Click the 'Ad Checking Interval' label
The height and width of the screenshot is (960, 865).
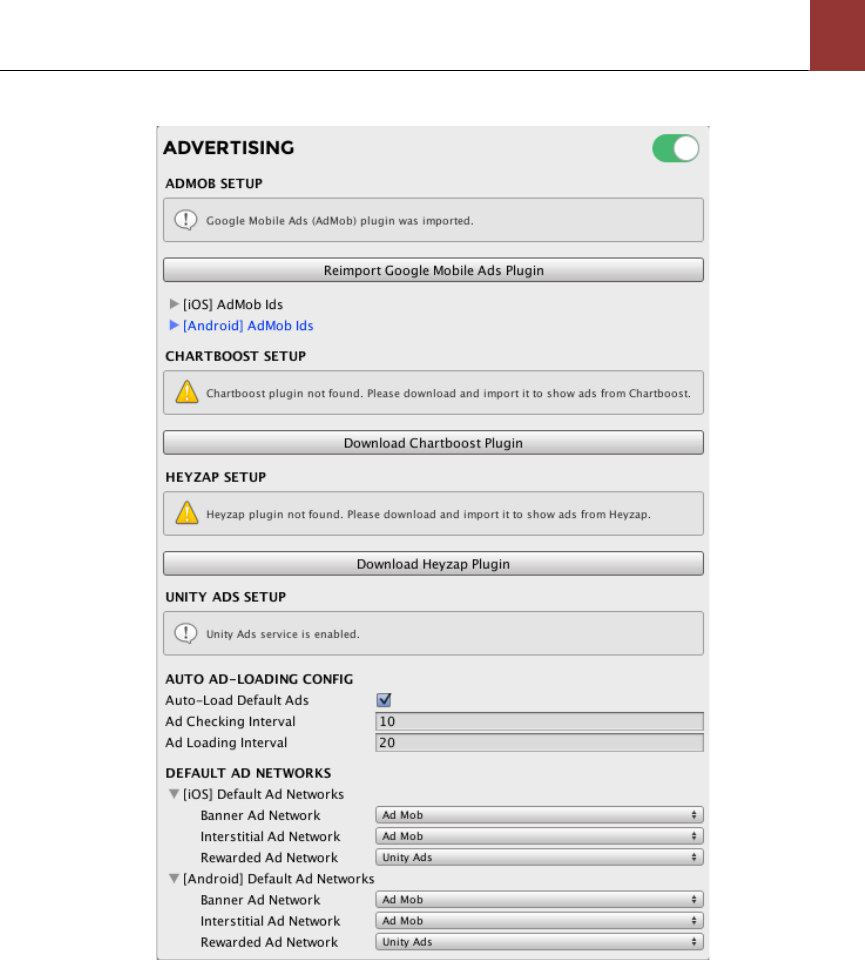(230, 721)
